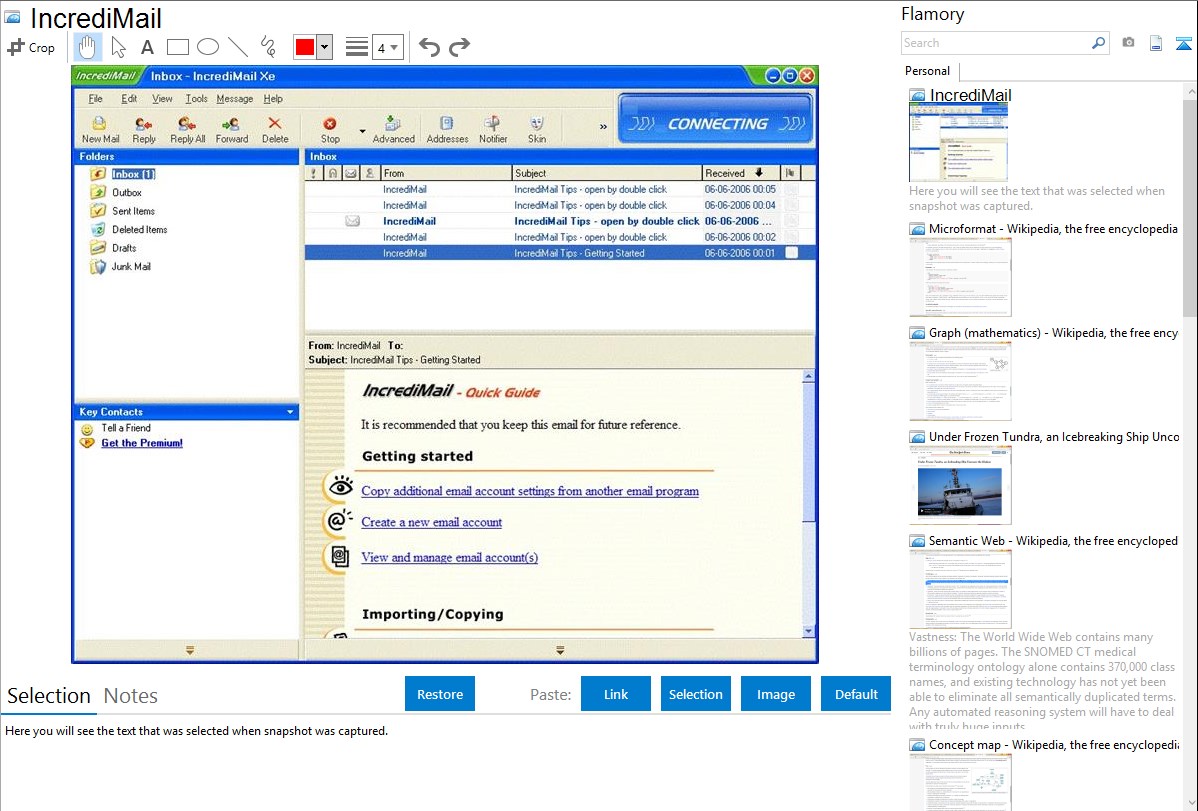Click Copy additional email account settings link

(x=530, y=491)
